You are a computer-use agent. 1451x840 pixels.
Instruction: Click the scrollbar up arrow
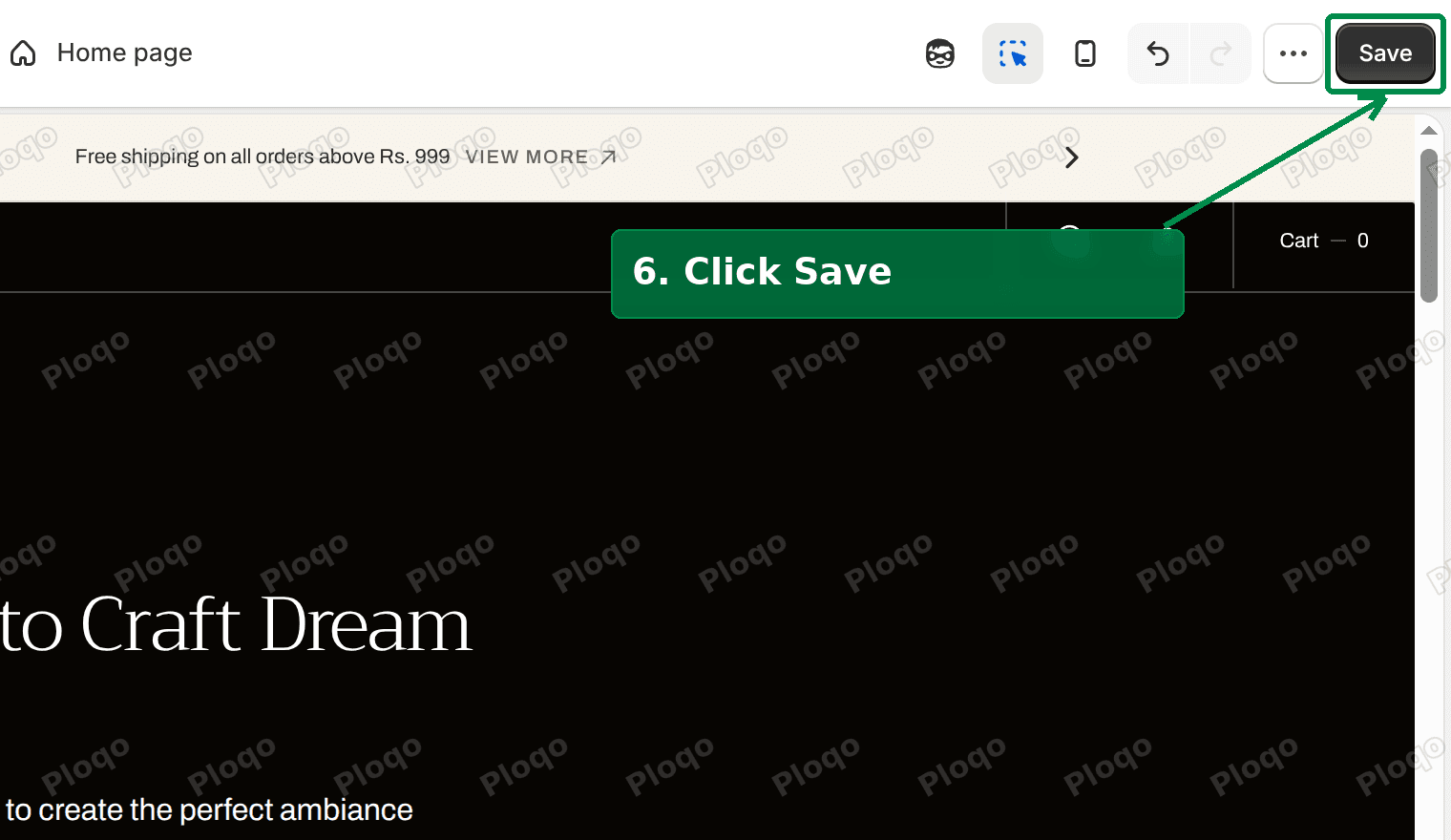[1429, 131]
